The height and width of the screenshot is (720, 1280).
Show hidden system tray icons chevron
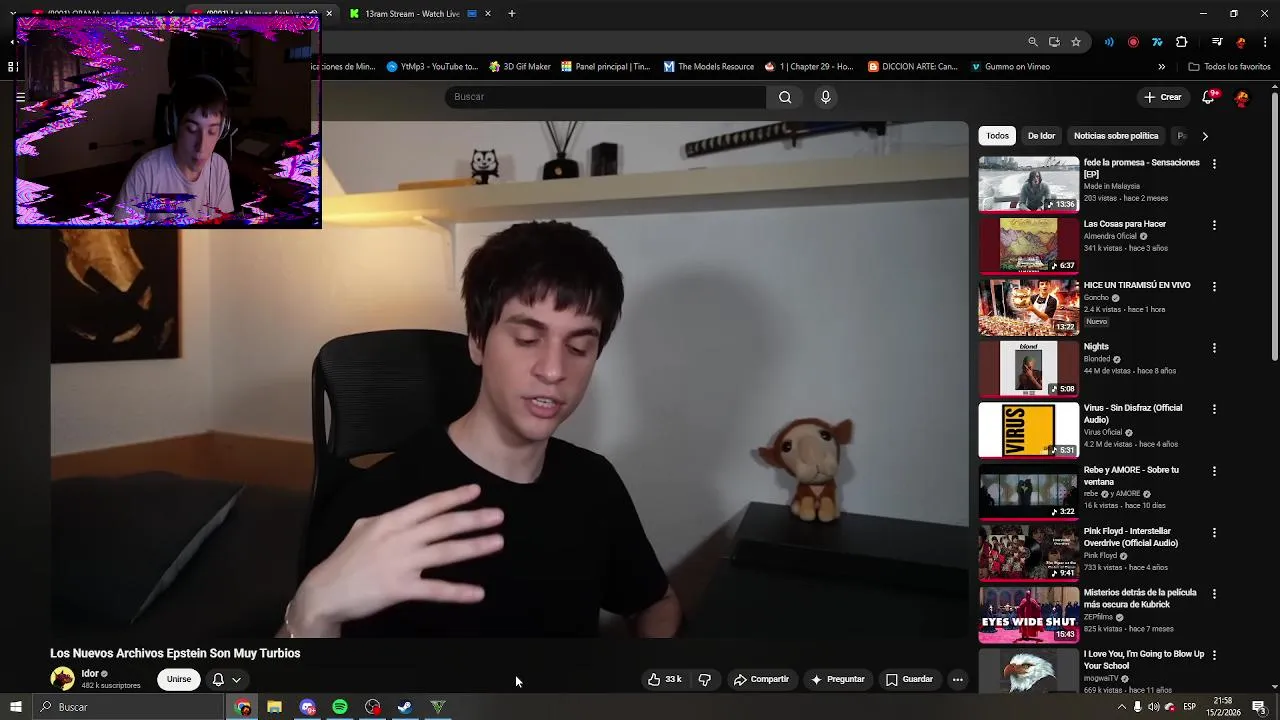tap(1121, 707)
